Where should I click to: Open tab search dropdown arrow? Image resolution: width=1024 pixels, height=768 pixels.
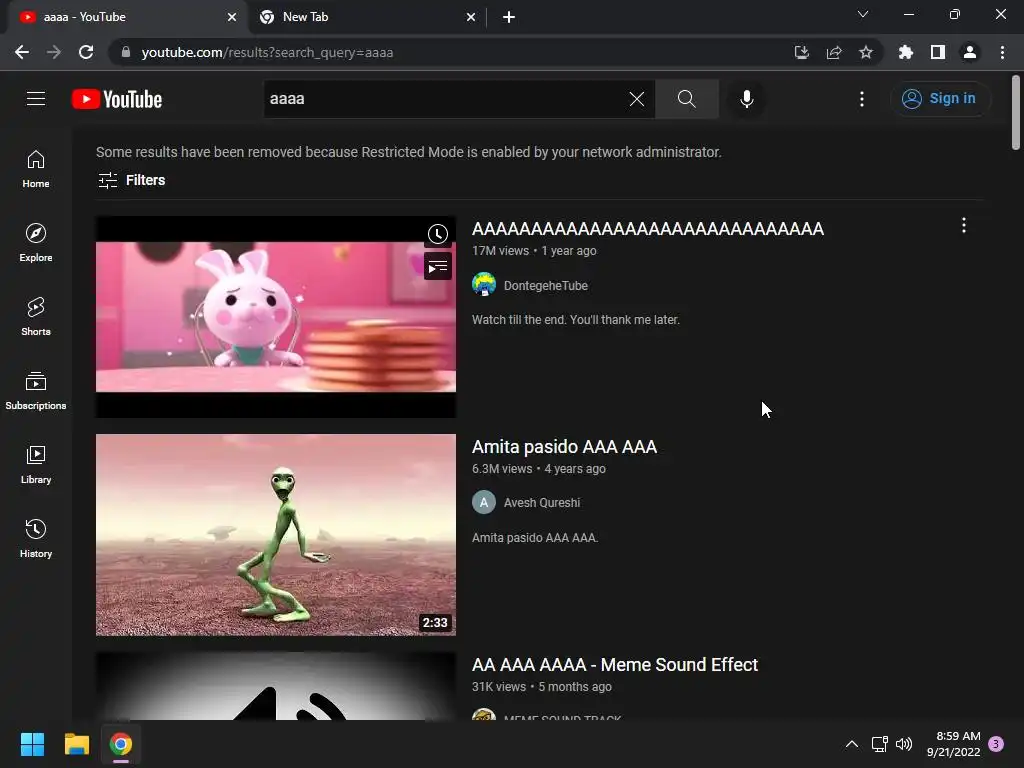(863, 14)
